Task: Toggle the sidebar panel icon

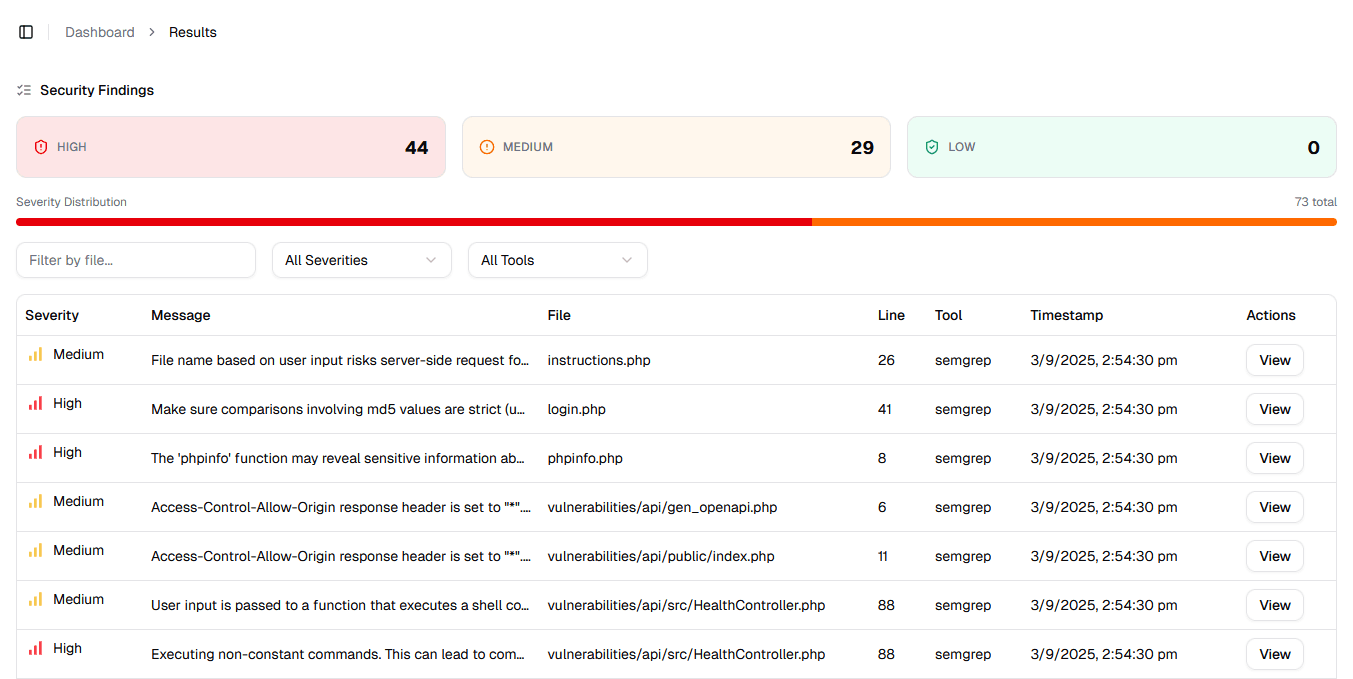Action: pos(25,31)
